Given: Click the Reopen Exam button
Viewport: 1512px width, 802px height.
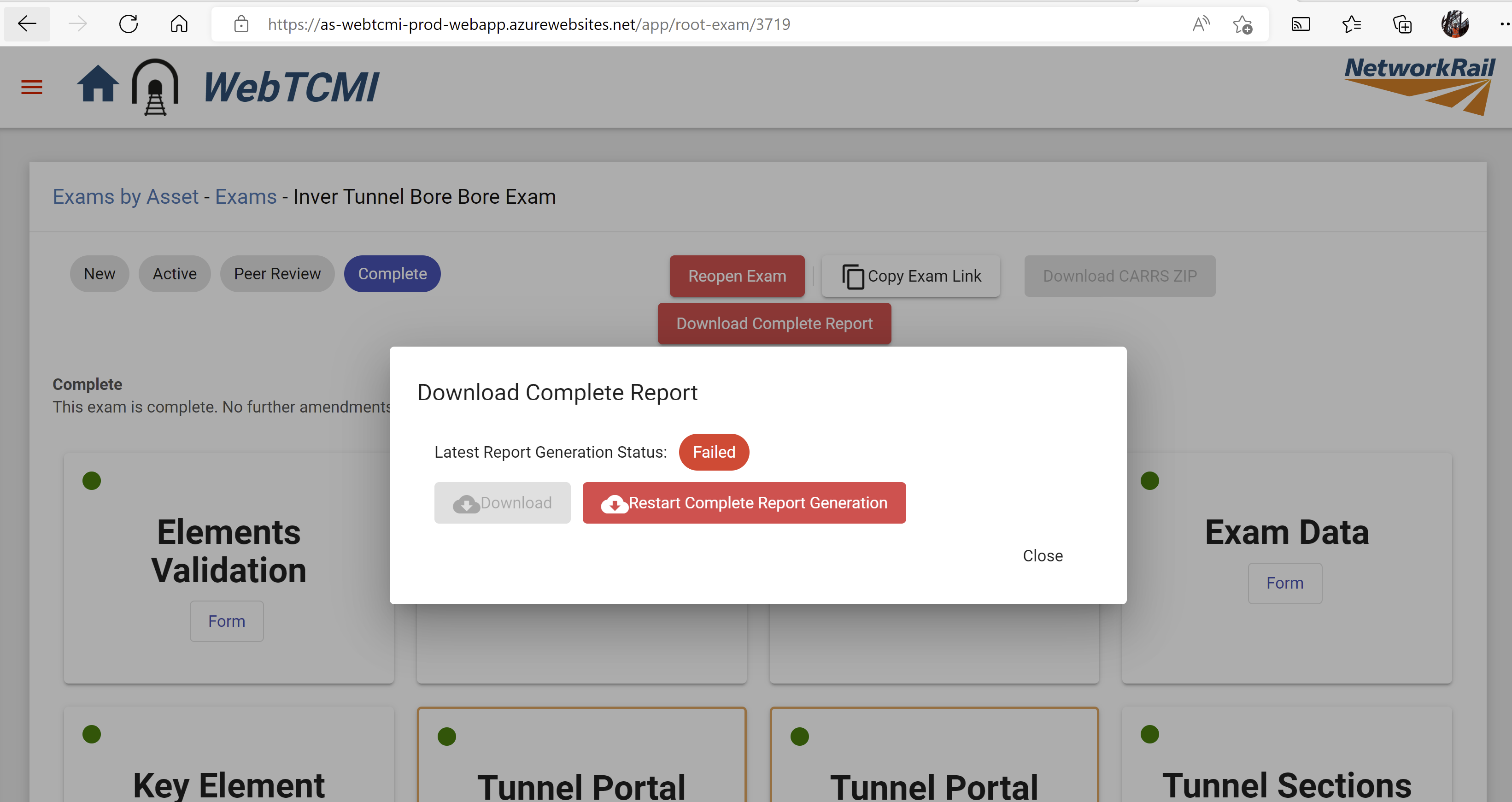Looking at the screenshot, I should (737, 276).
